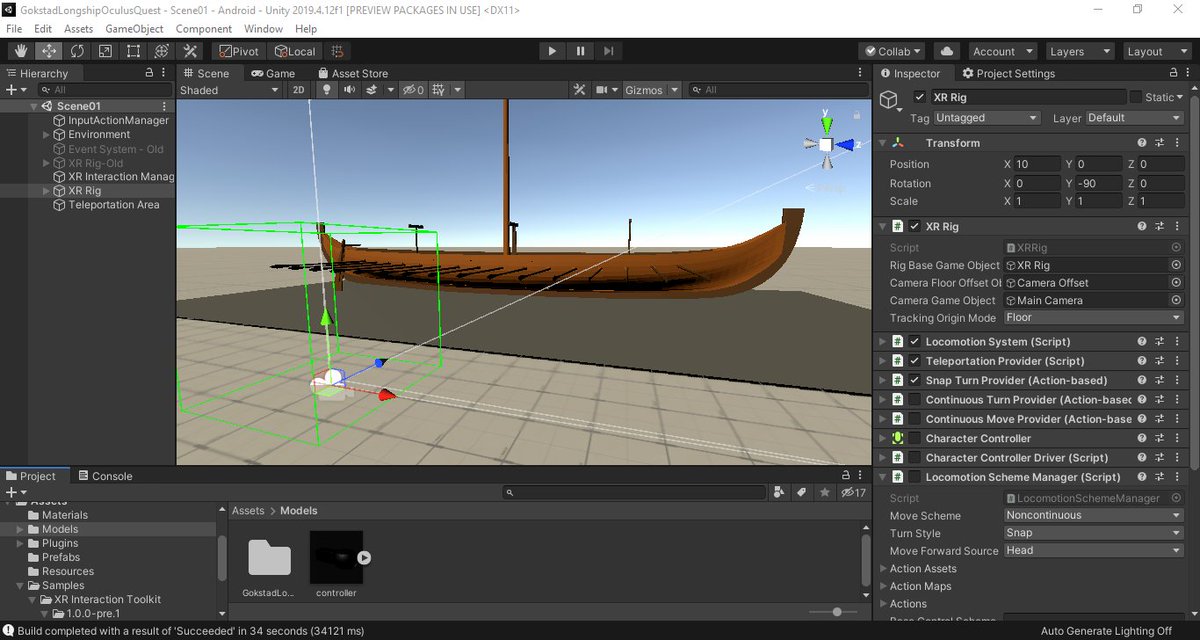
Task: Select the Move tool in the toolbar
Action: [48, 51]
